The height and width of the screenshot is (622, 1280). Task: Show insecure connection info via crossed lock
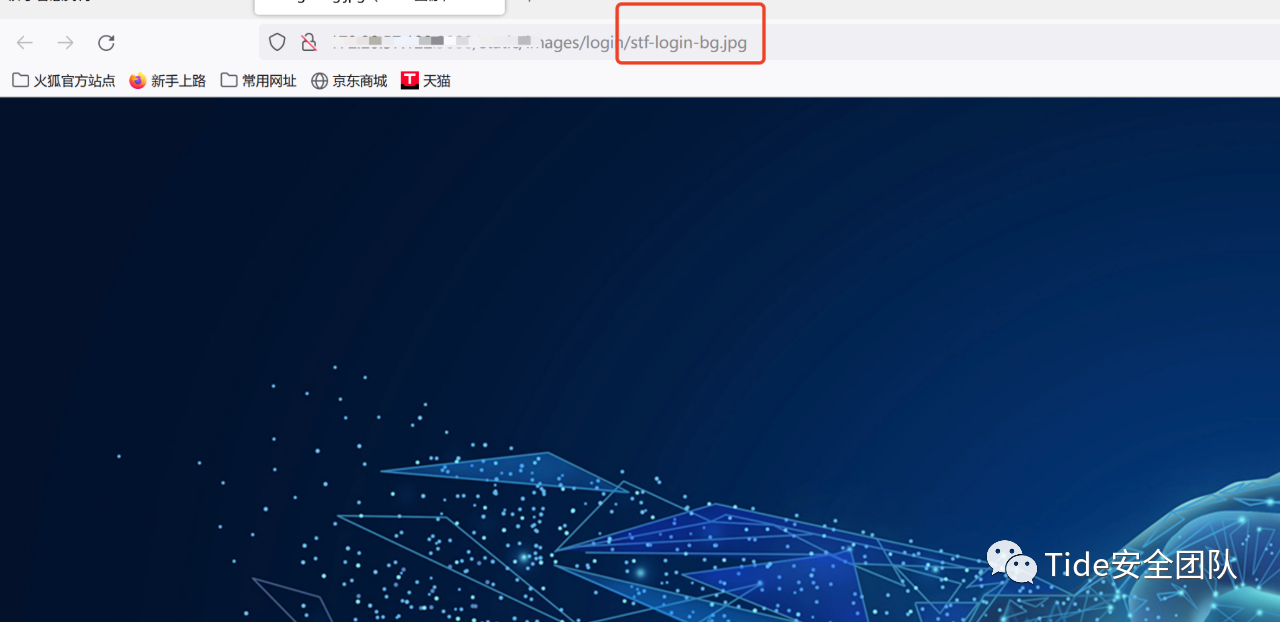(x=309, y=43)
